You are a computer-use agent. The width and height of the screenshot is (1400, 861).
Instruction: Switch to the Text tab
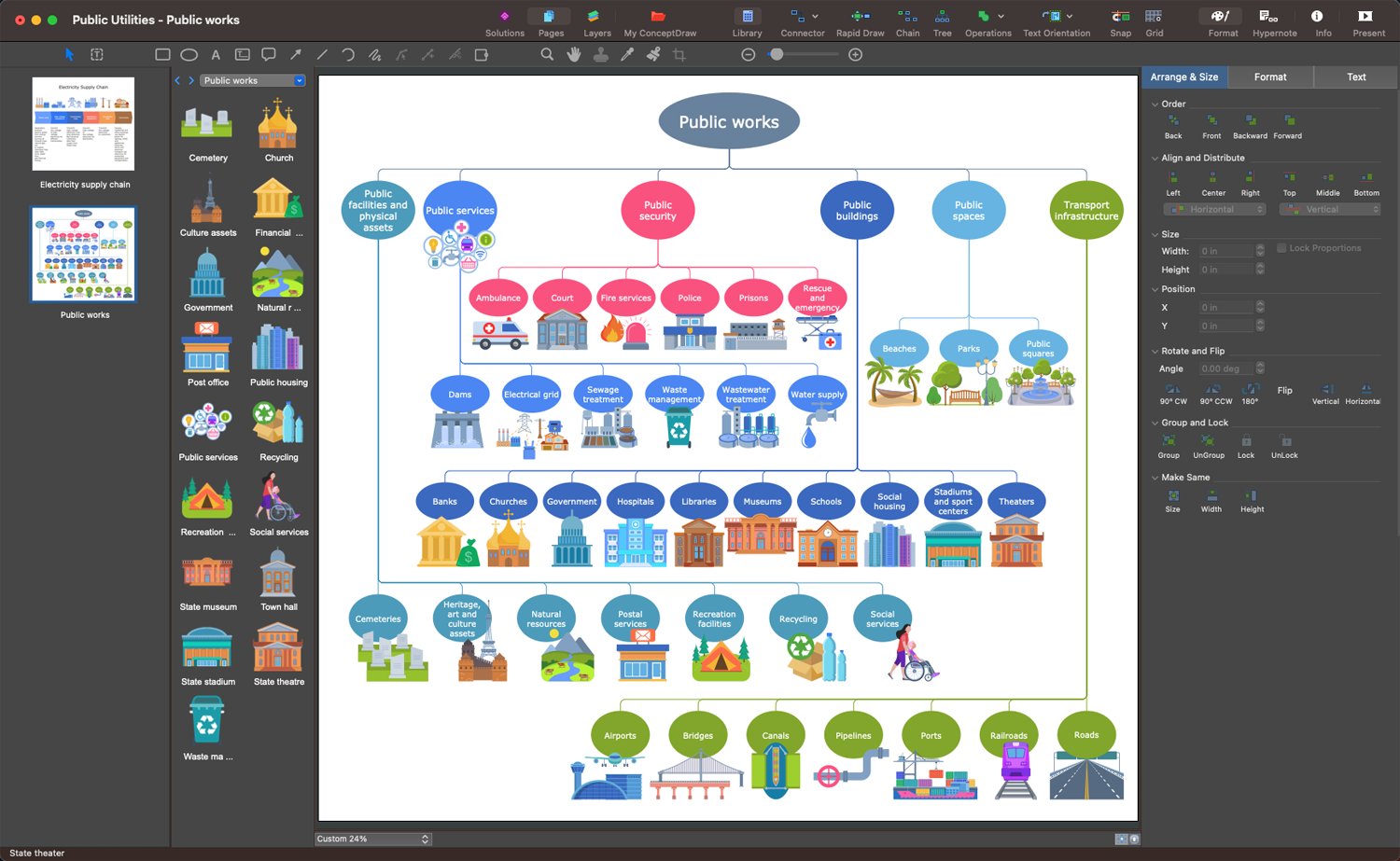tap(1356, 77)
